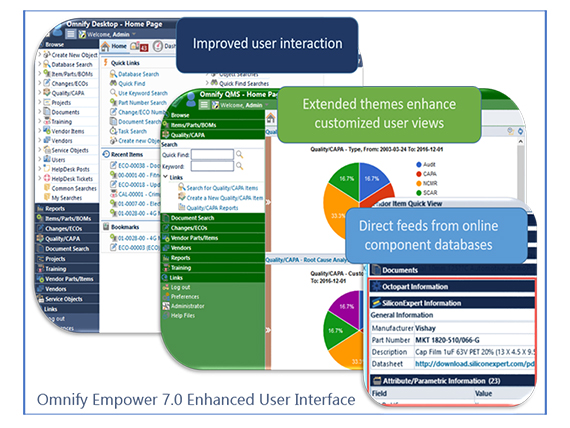Open the alerts icon showing 43 in Desktop

[x=139, y=47]
